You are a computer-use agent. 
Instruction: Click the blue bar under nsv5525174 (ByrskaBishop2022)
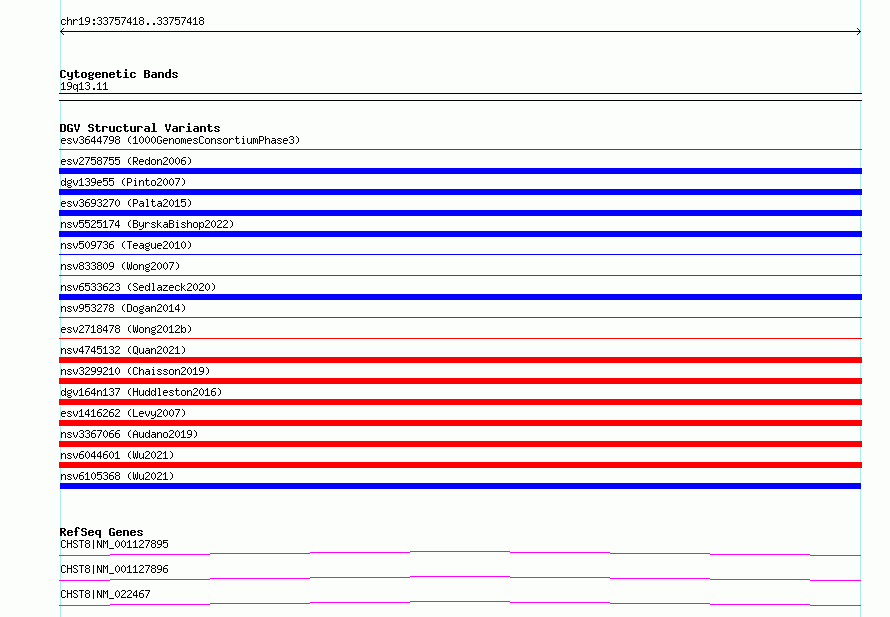pos(460,234)
